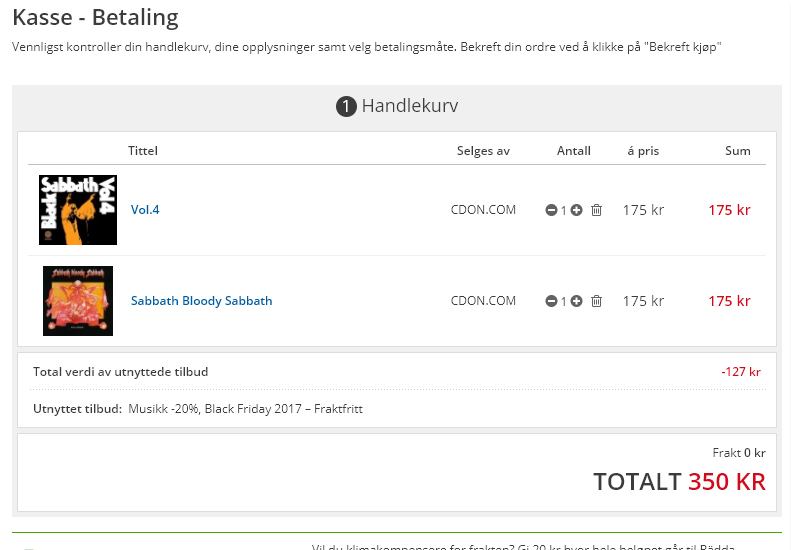Click the Tittel column header
Screen dimensions: 791x550
pyautogui.click(x=143, y=151)
